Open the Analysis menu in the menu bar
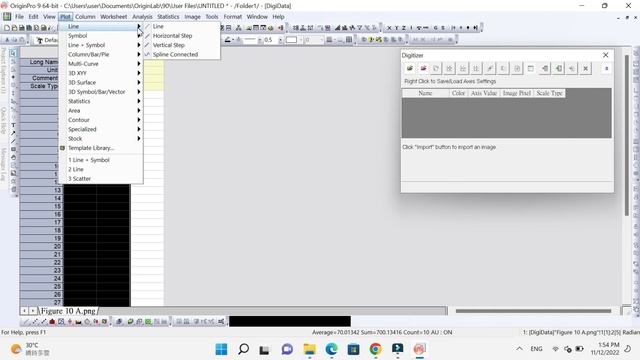Screen dimensions: 640x360 (x=142, y=17)
